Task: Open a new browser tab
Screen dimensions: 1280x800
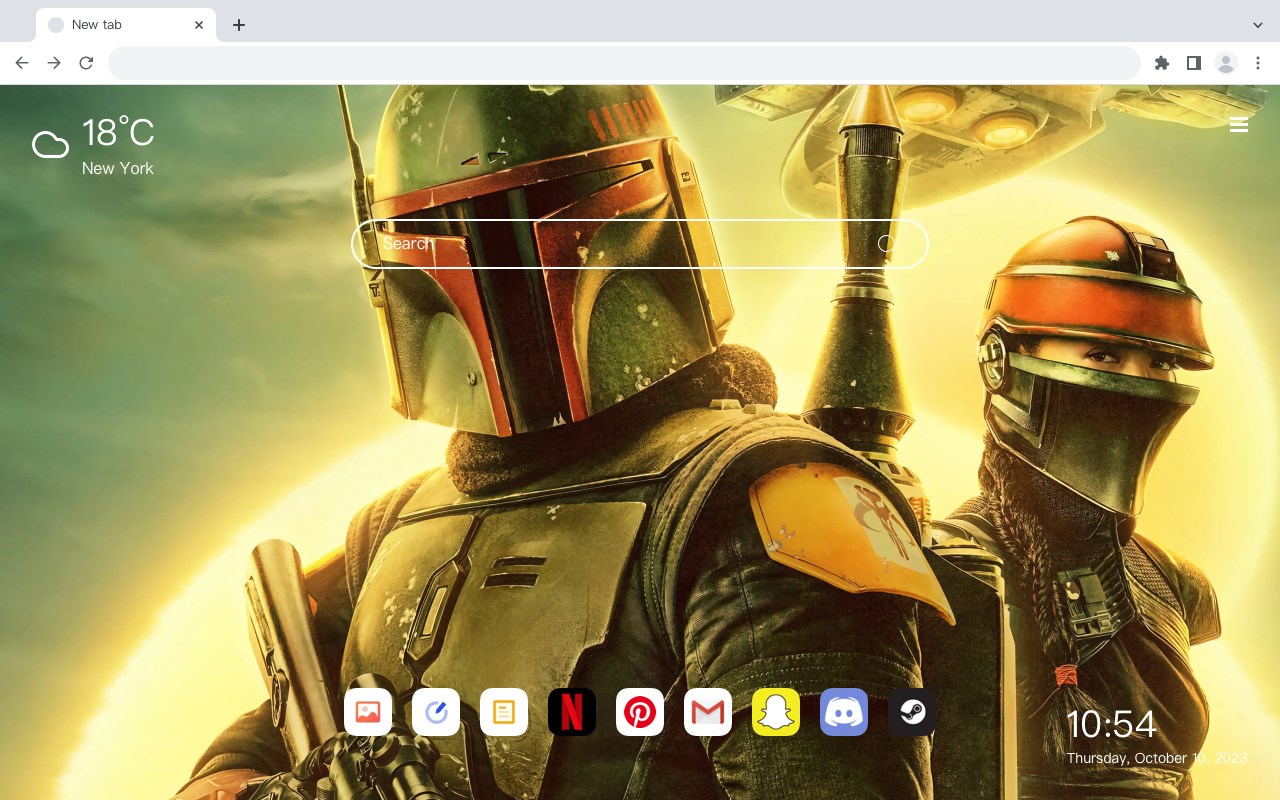Action: (238, 25)
